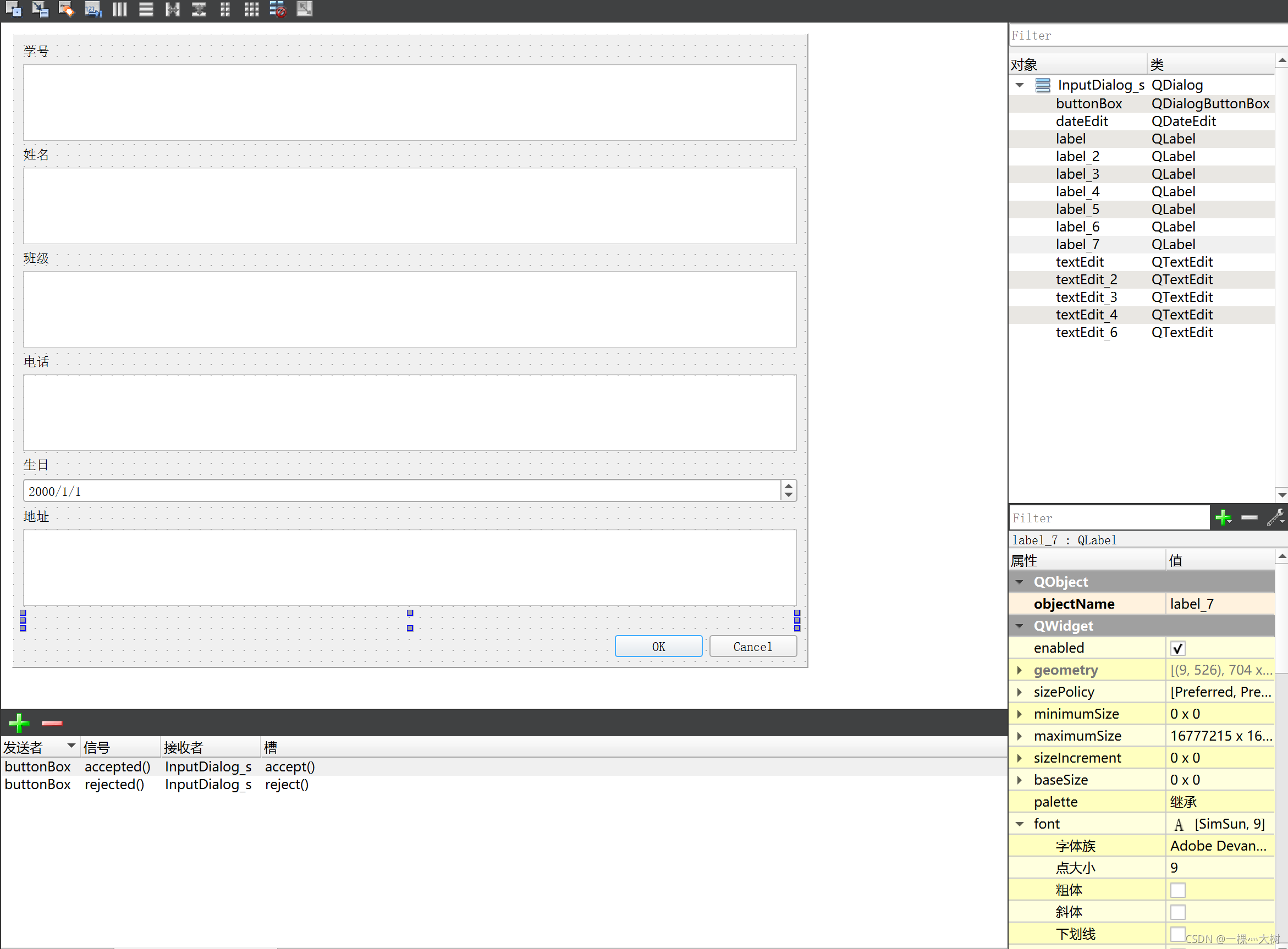Screen dimensions: 1288x949
Task: Click the InputDialog_s form icon in tree
Action: [1042, 85]
